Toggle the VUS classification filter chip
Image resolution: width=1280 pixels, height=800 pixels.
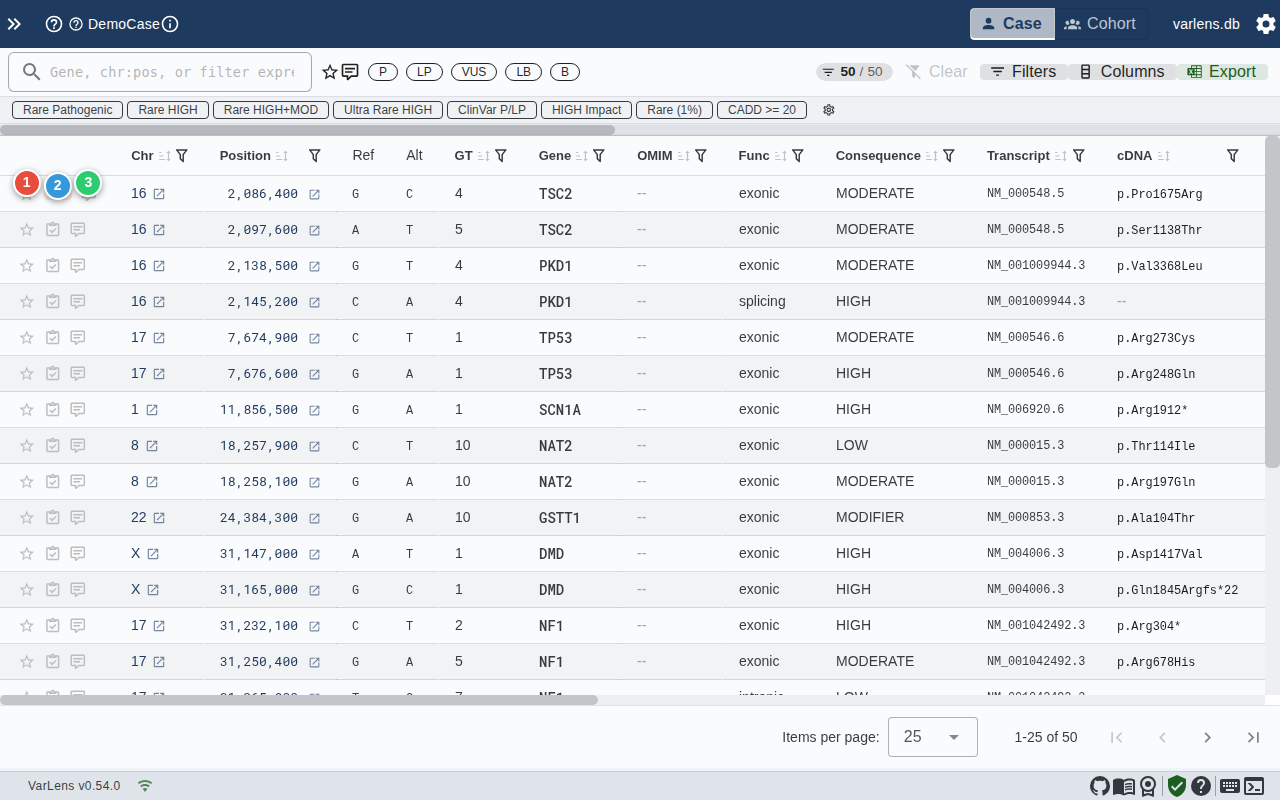pyautogui.click(x=473, y=71)
